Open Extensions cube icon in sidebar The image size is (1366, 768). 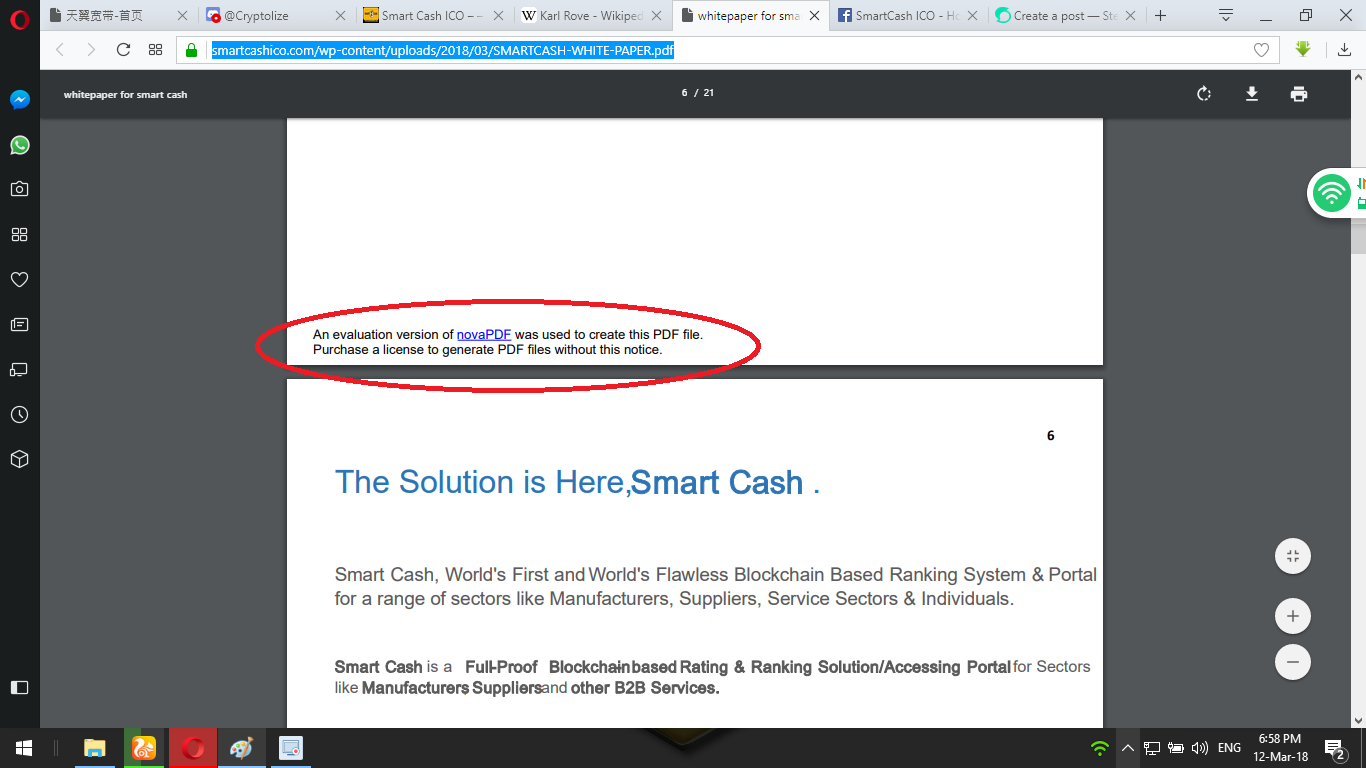[x=20, y=459]
